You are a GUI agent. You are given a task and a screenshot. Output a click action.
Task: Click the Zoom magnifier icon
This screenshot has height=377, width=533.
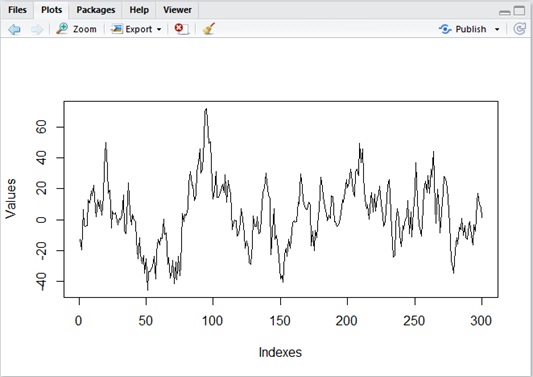click(x=62, y=29)
